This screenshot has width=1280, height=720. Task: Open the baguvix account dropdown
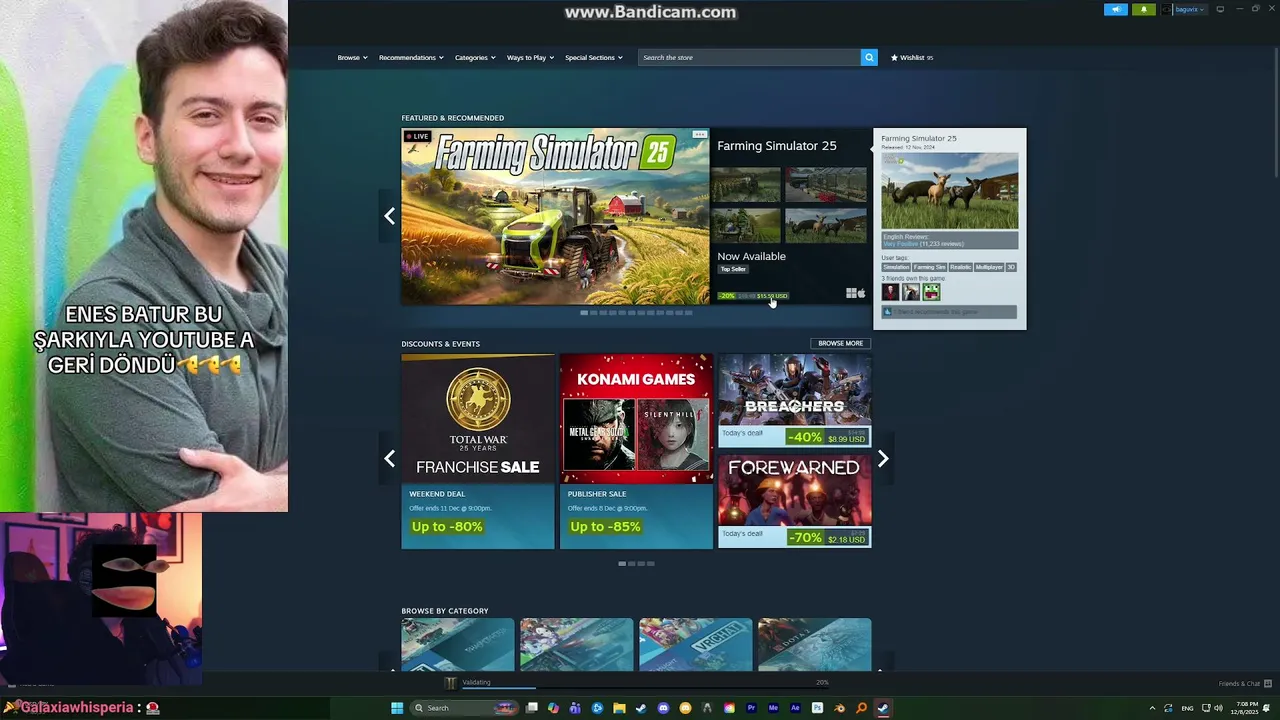1190,9
